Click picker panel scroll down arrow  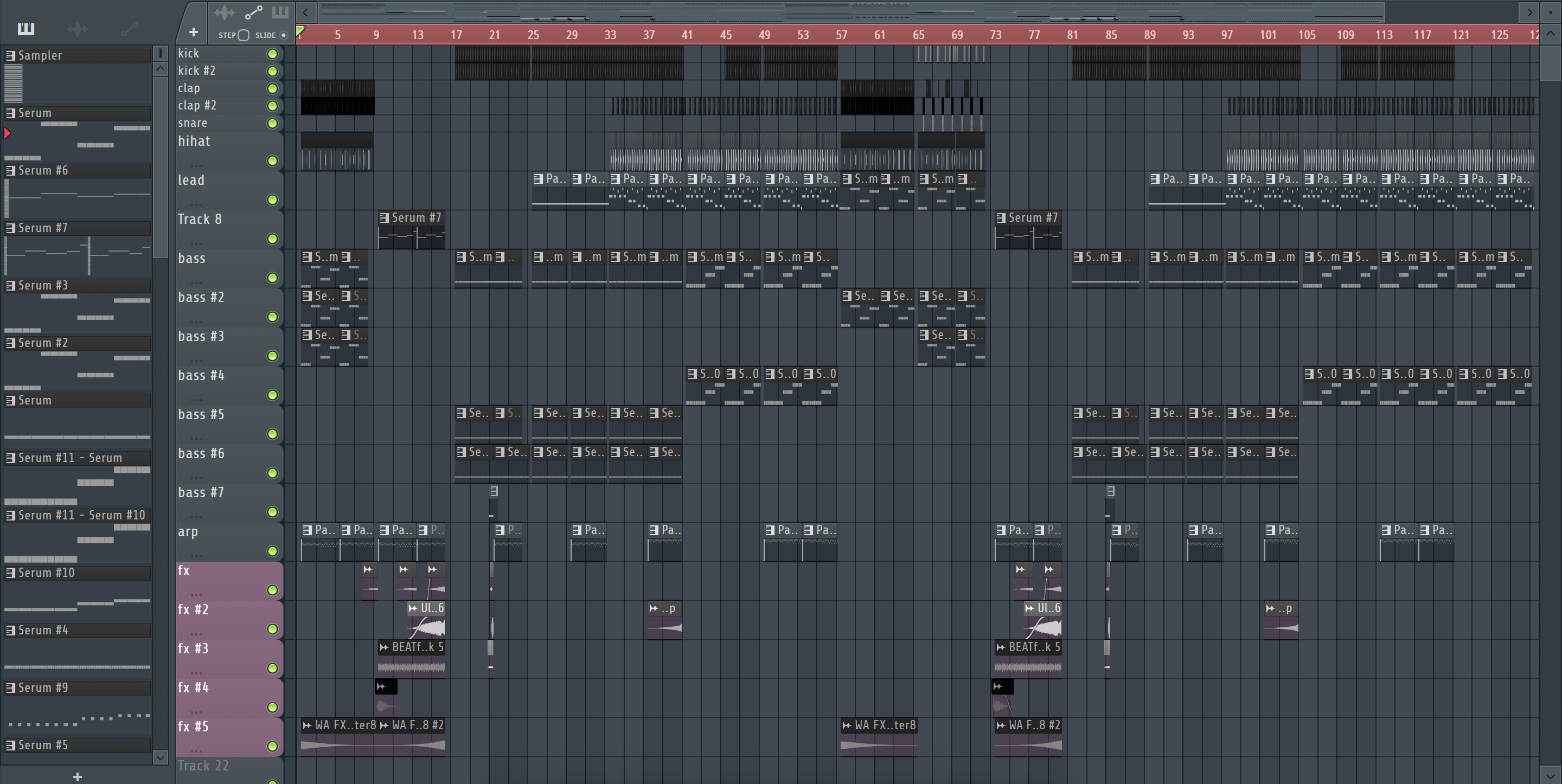[160, 757]
